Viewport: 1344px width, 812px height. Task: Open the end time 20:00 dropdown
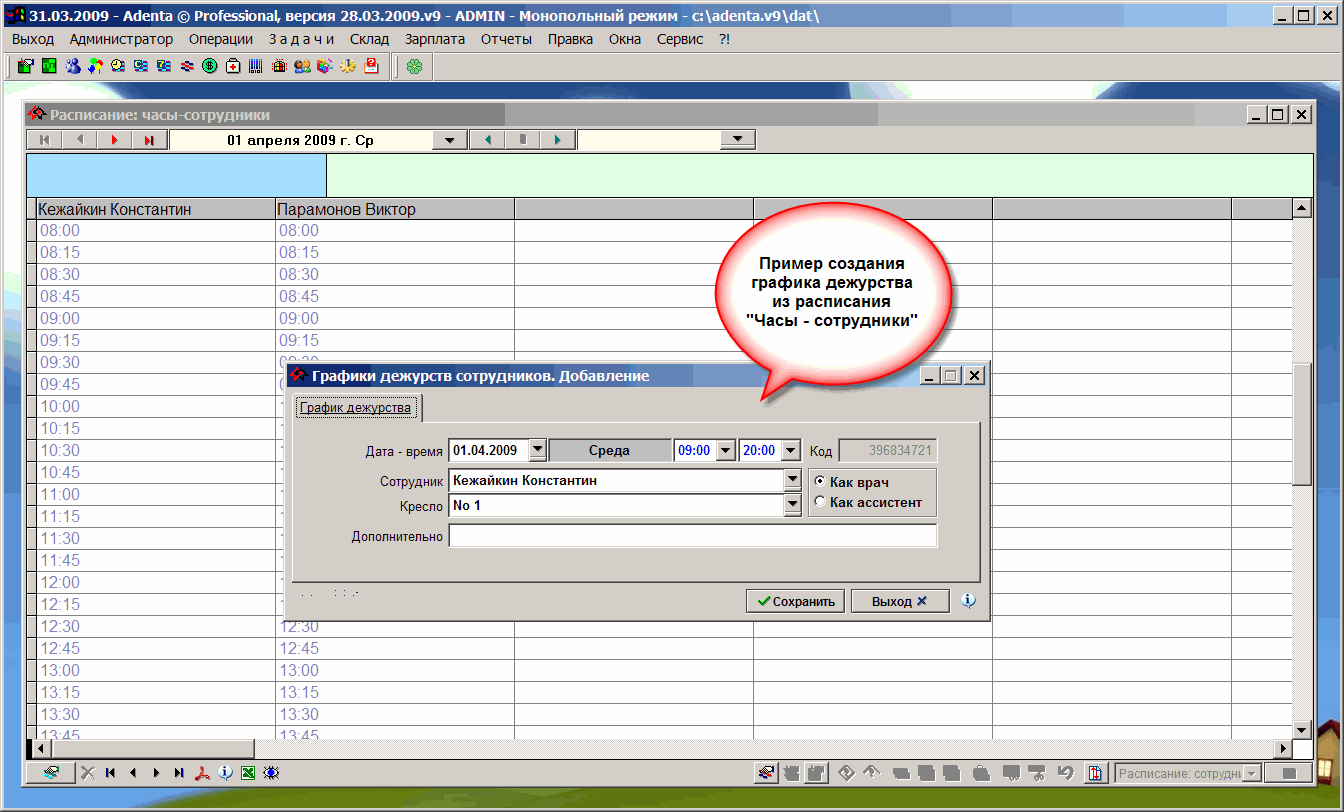click(791, 451)
